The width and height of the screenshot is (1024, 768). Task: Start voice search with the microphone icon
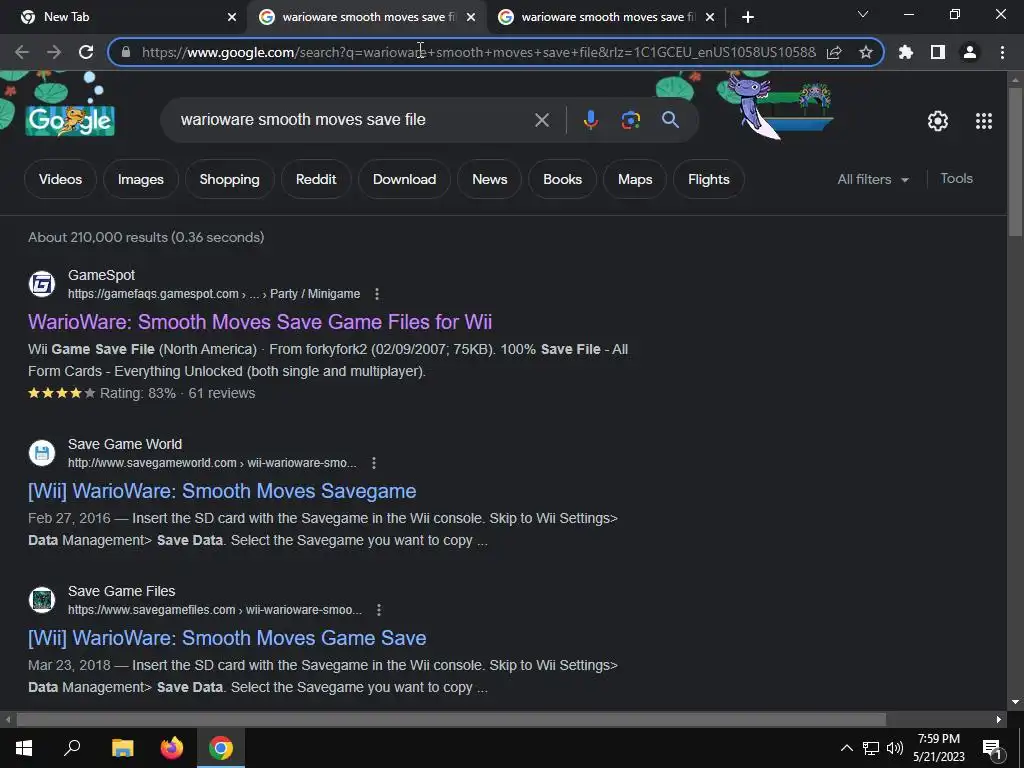coord(590,120)
